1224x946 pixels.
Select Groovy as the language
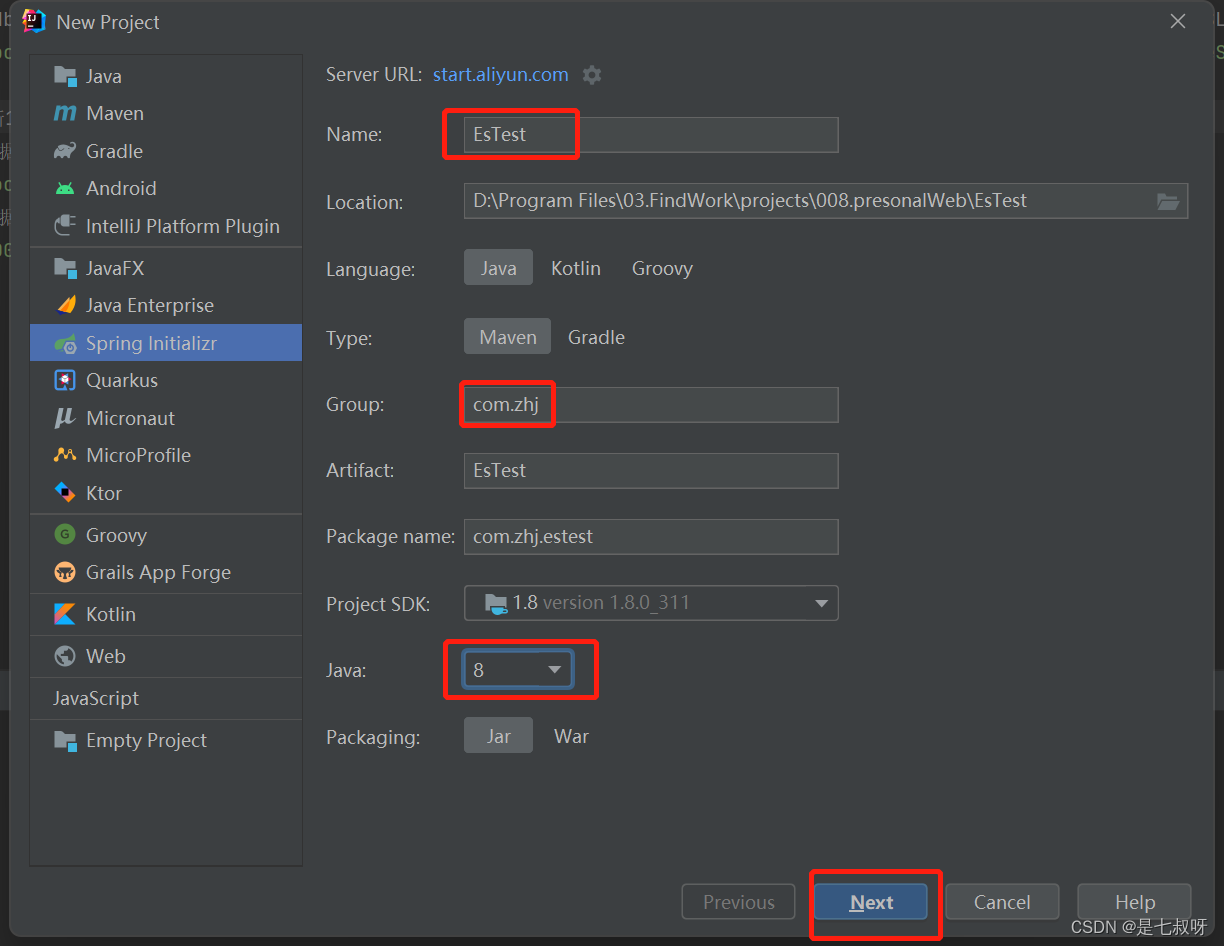click(662, 269)
